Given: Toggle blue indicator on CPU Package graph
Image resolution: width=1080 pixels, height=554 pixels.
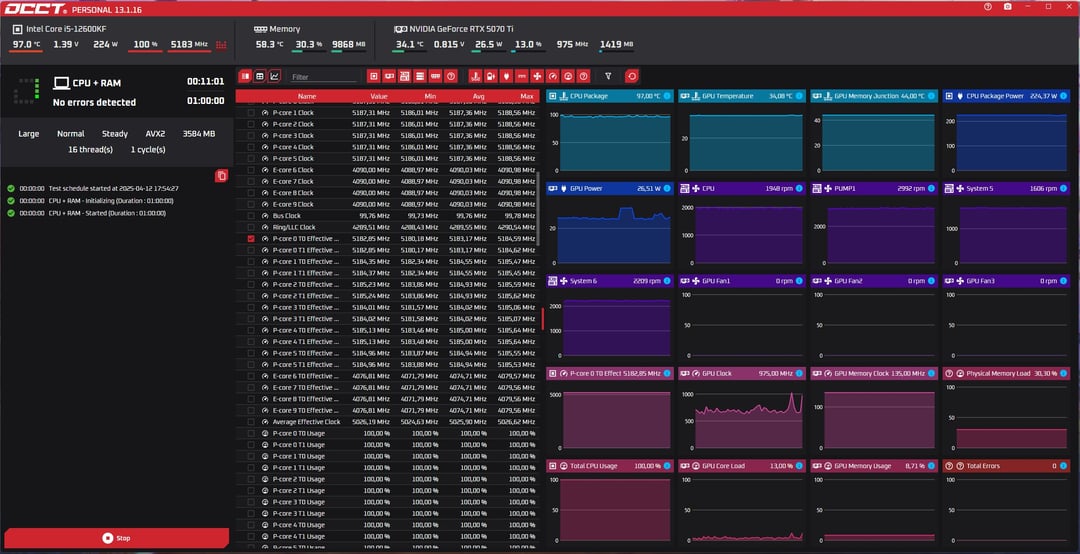Looking at the screenshot, I should (x=667, y=96).
